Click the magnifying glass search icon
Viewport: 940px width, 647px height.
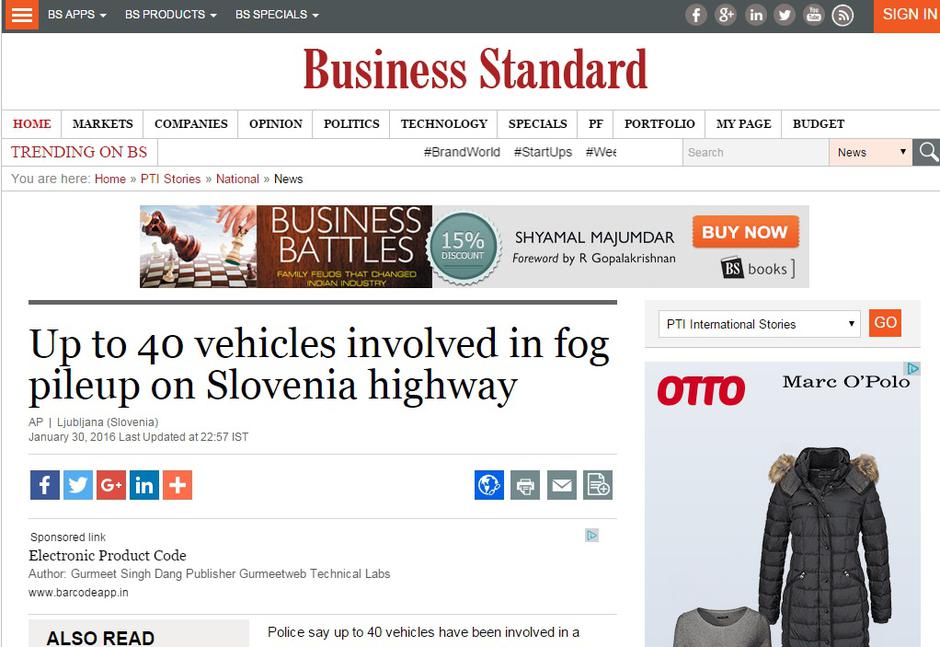926,152
